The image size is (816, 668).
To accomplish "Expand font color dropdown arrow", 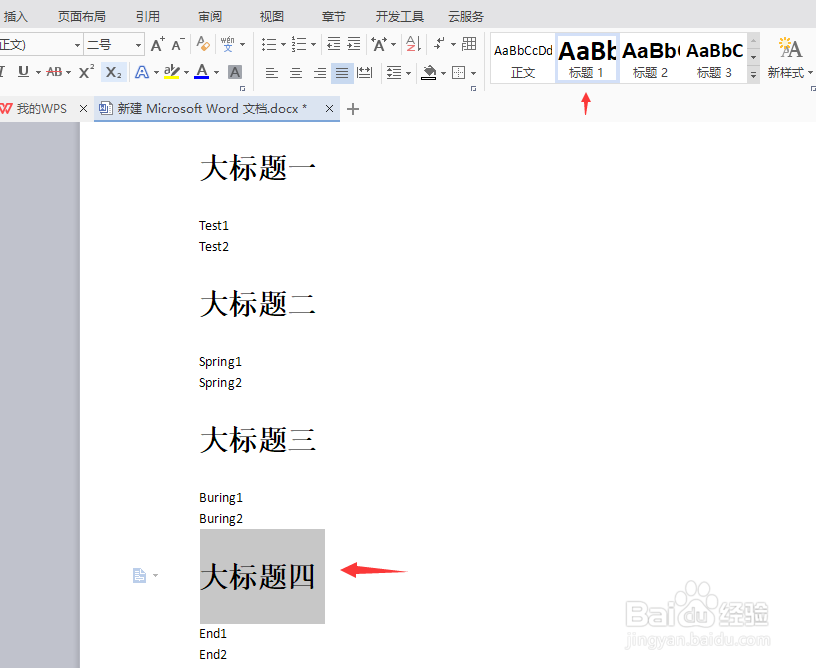I will point(216,72).
